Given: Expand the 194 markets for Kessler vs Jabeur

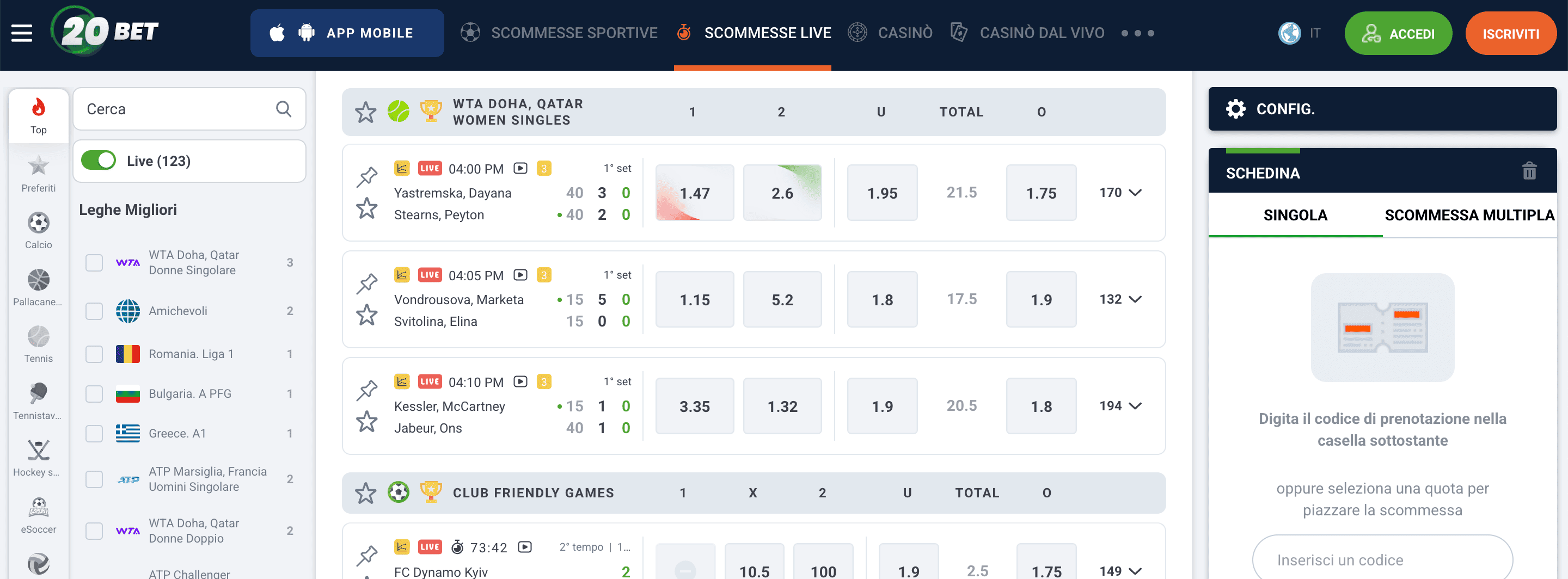Looking at the screenshot, I should tap(1122, 405).
